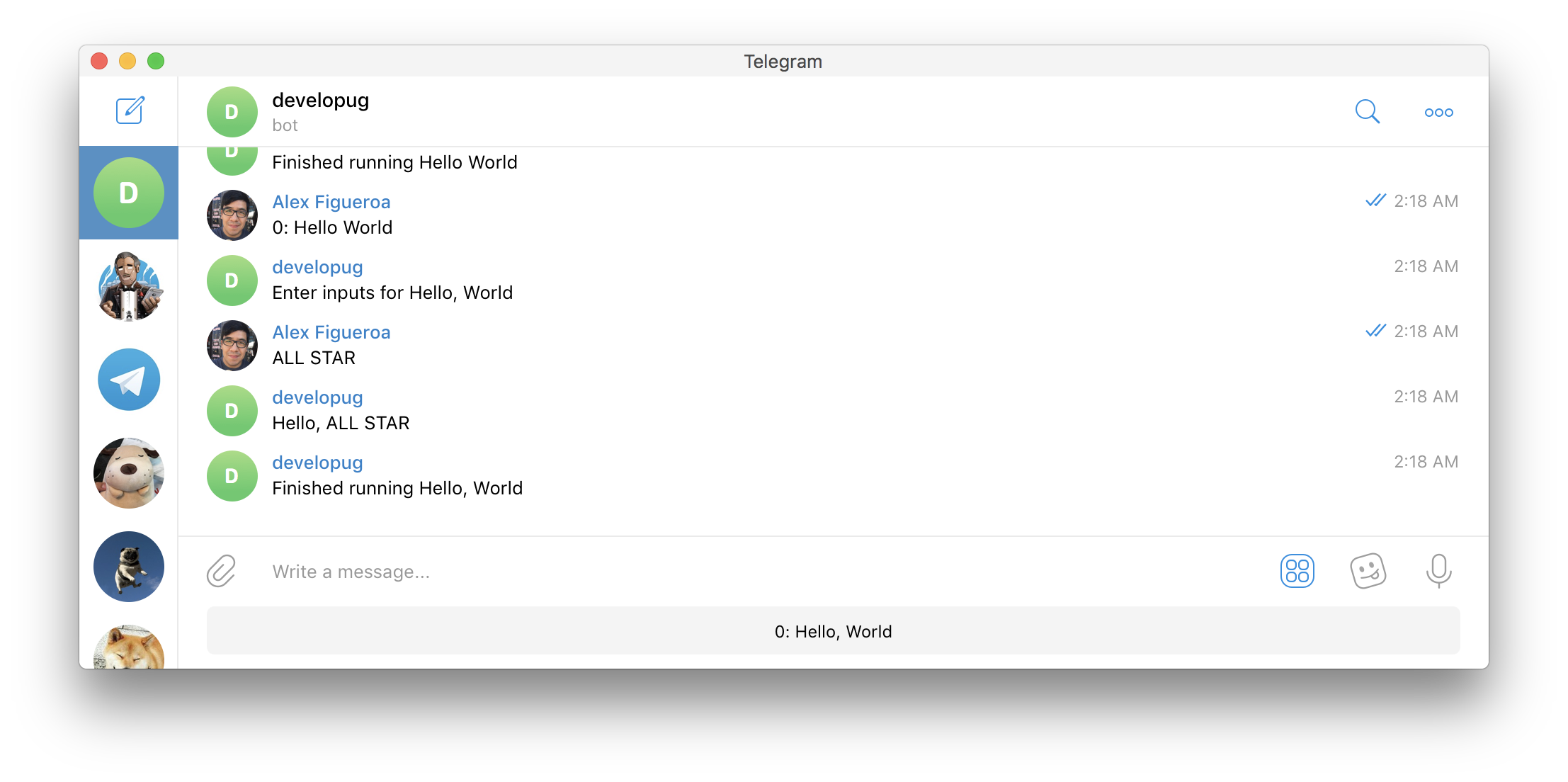Select the developug chat in sidebar
Image resolution: width=1568 pixels, height=782 pixels.
(129, 193)
